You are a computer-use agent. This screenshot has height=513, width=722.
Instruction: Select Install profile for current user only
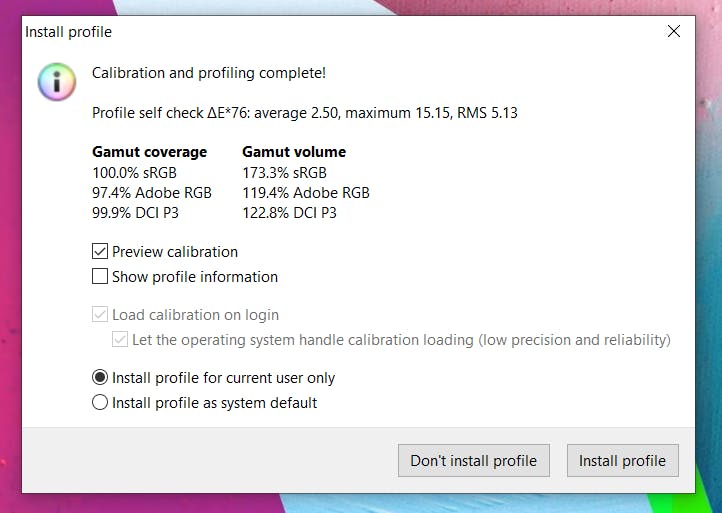click(100, 378)
